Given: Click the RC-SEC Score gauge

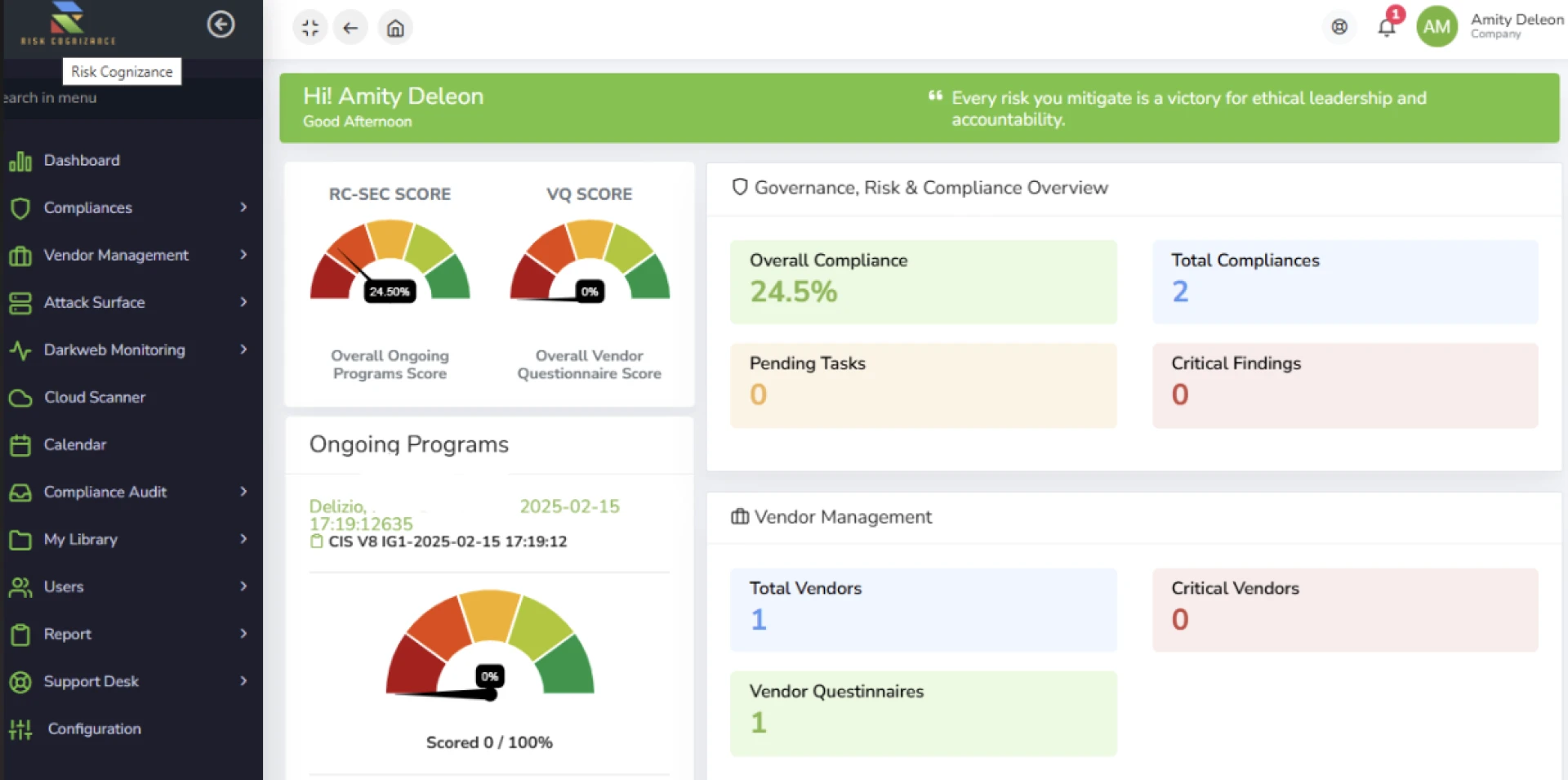Looking at the screenshot, I should pyautogui.click(x=390, y=261).
